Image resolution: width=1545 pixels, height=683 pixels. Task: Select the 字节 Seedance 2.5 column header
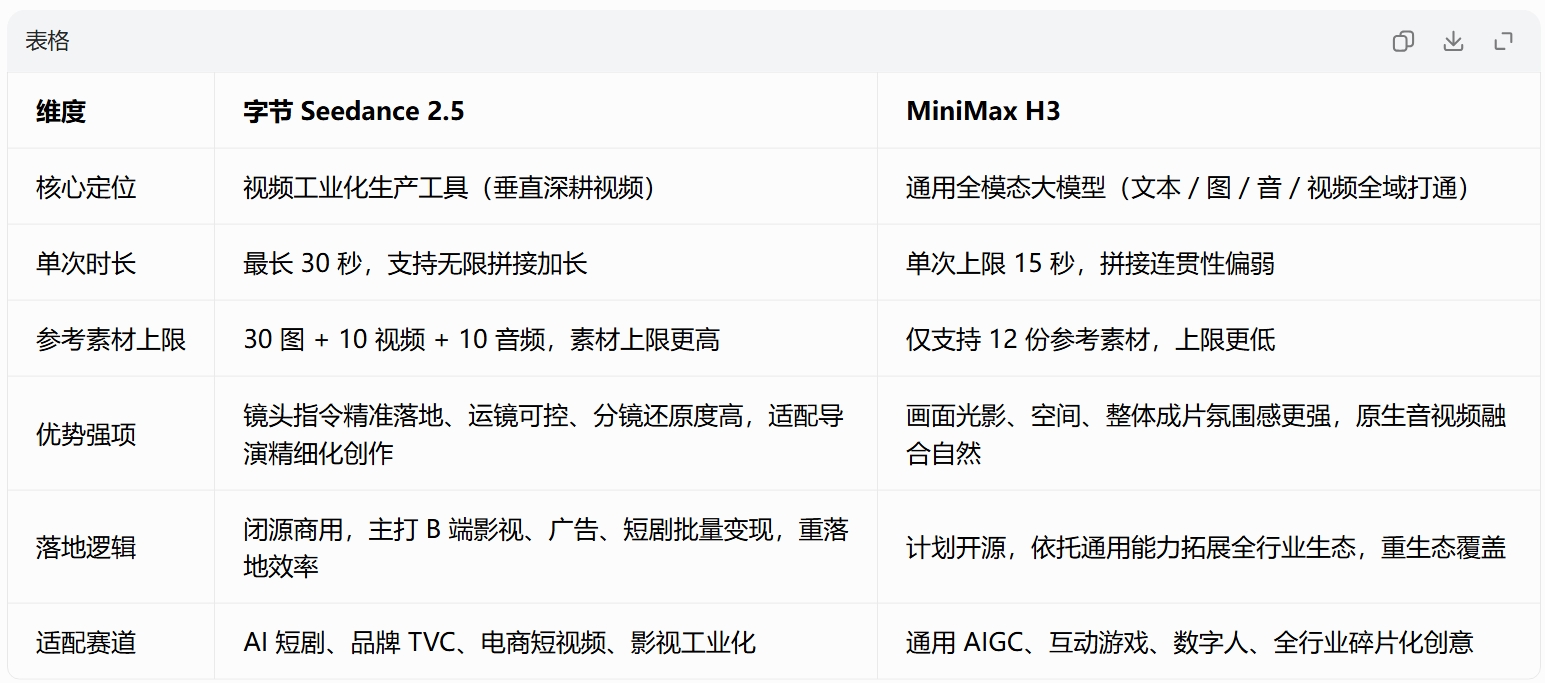pyautogui.click(x=354, y=111)
